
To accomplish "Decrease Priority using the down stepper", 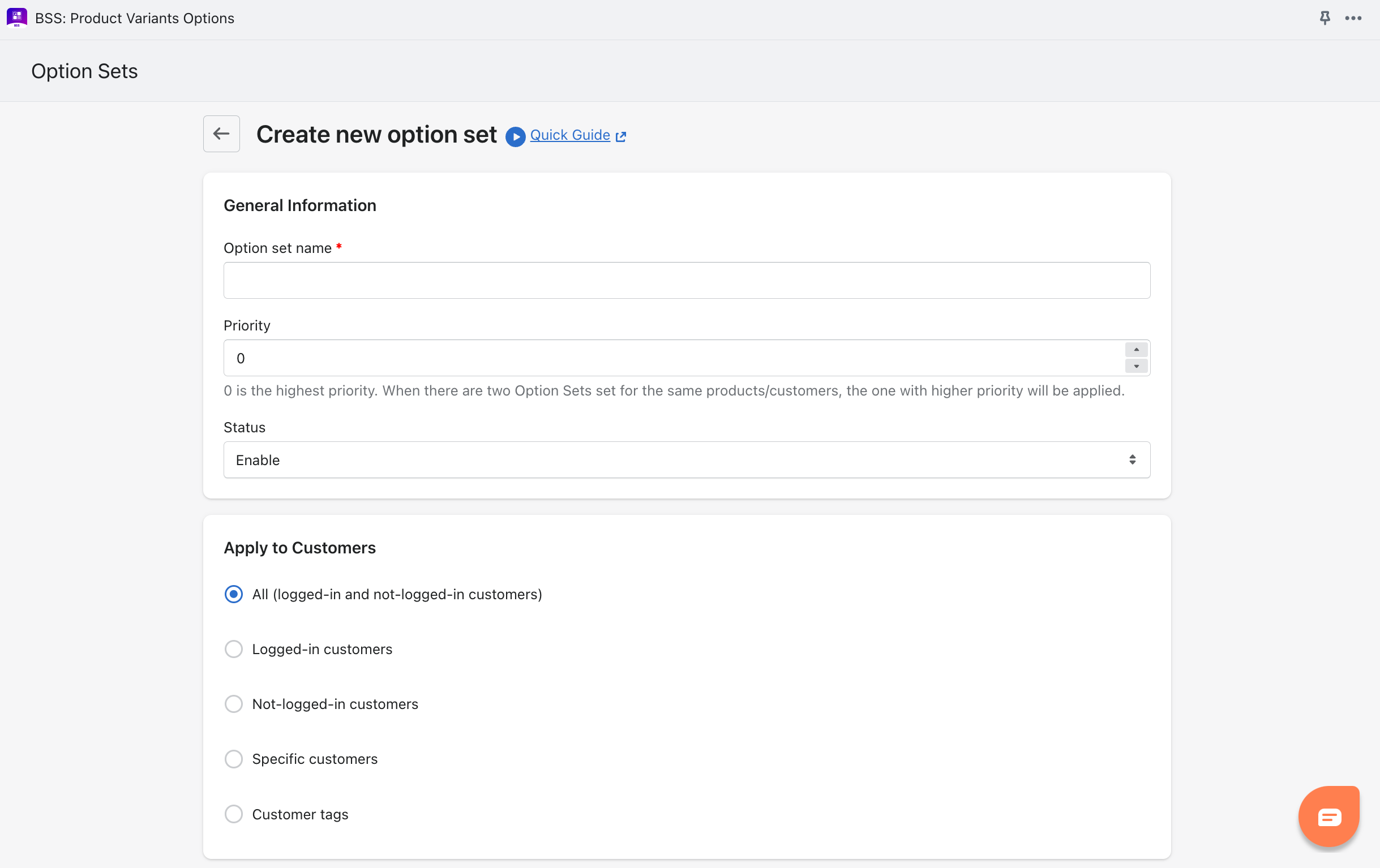I will 1136,366.
